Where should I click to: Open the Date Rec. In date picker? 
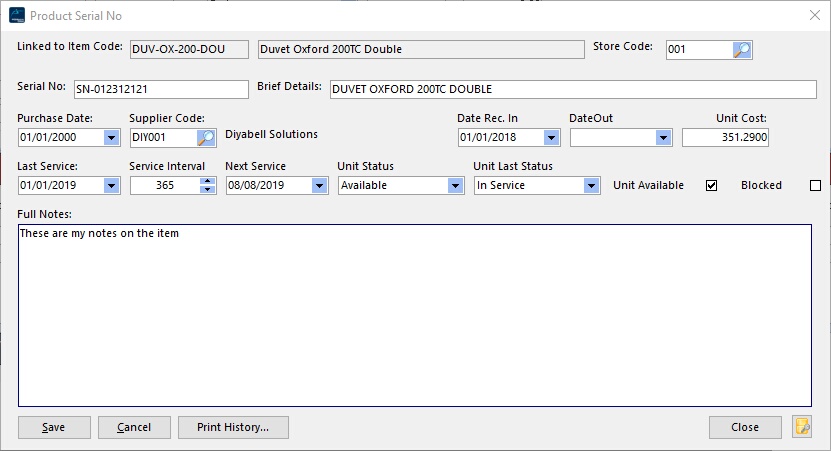click(x=551, y=138)
